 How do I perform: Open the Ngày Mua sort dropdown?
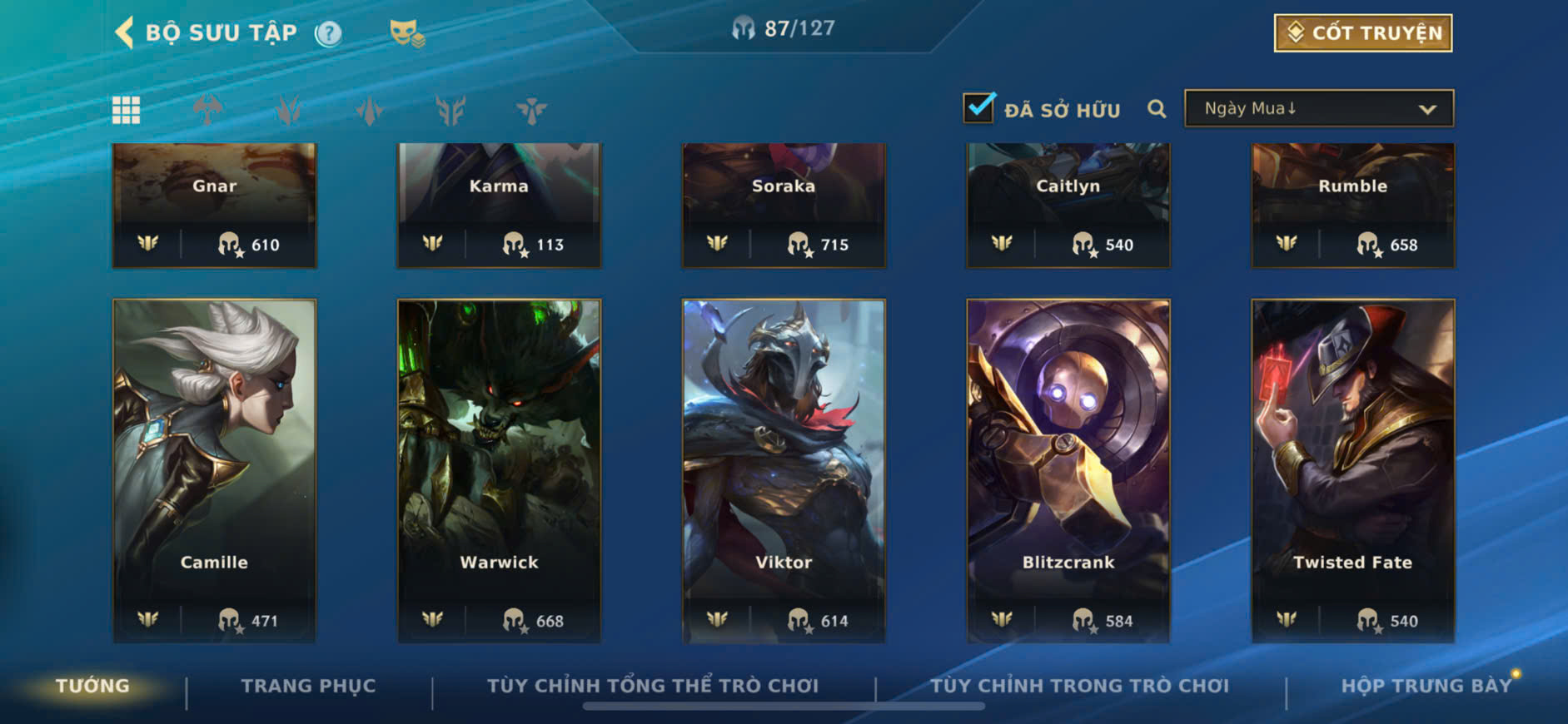pyautogui.click(x=1319, y=108)
